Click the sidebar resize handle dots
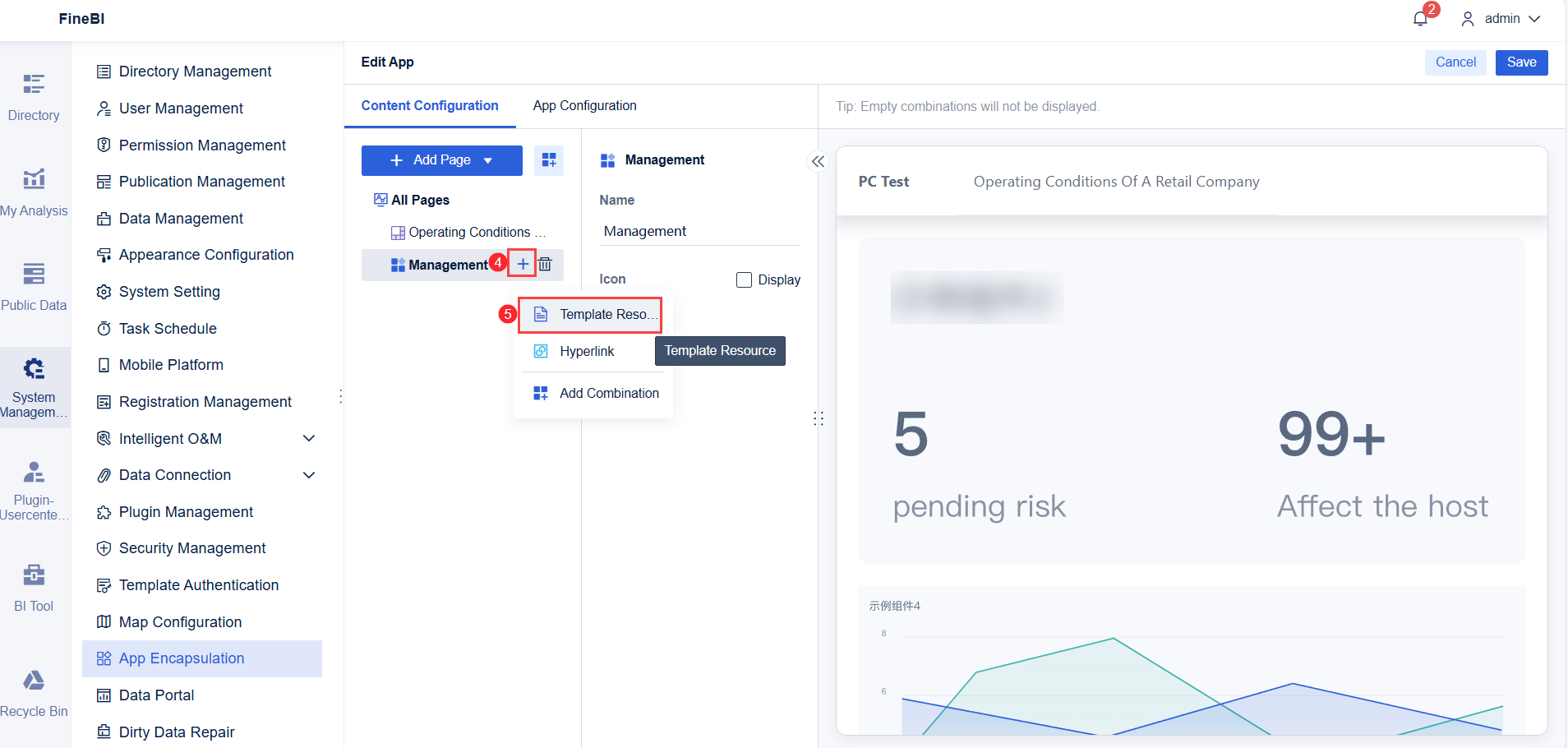Image resolution: width=1568 pixels, height=748 pixels. click(x=340, y=396)
